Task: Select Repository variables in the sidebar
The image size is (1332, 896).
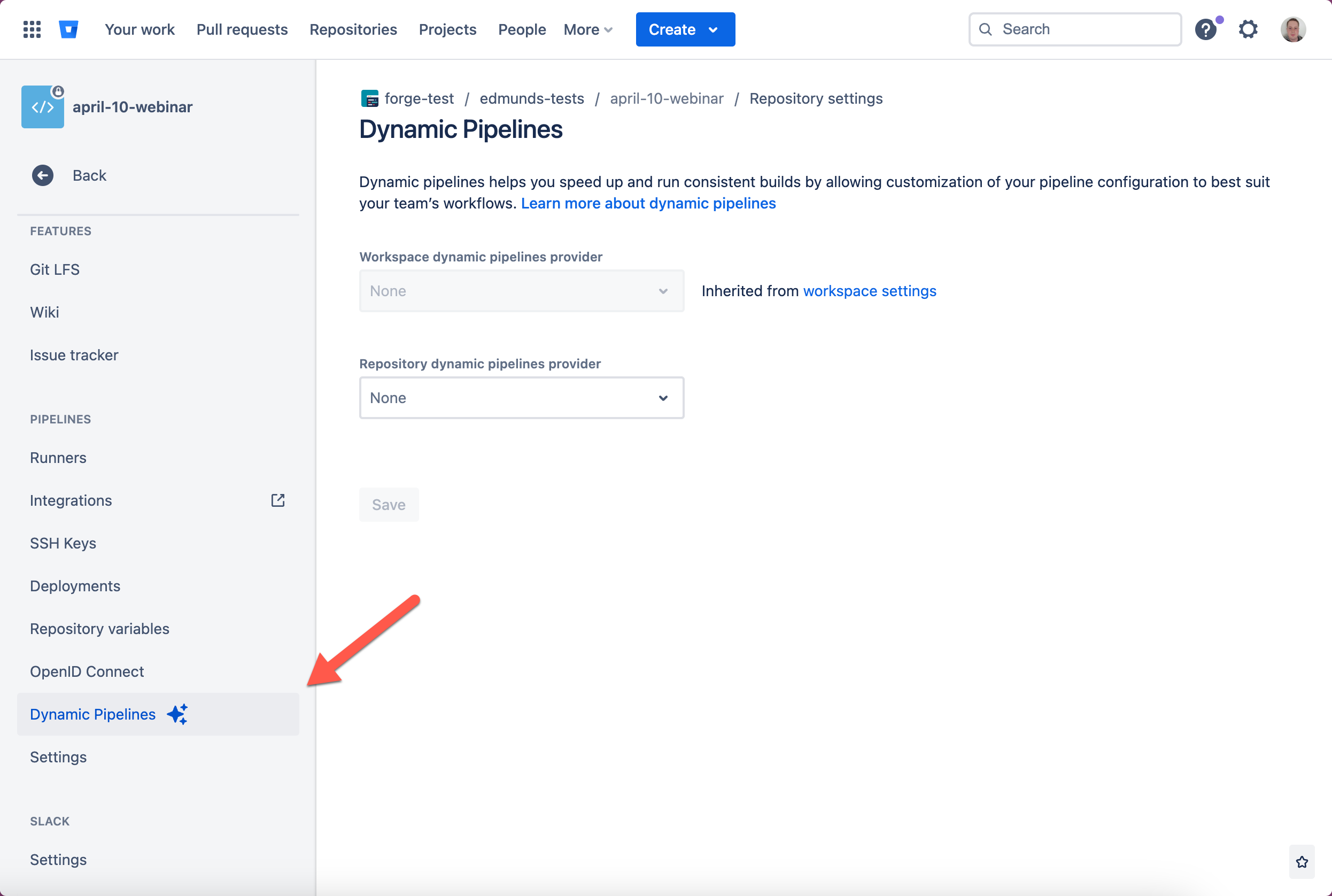Action: coord(99,629)
